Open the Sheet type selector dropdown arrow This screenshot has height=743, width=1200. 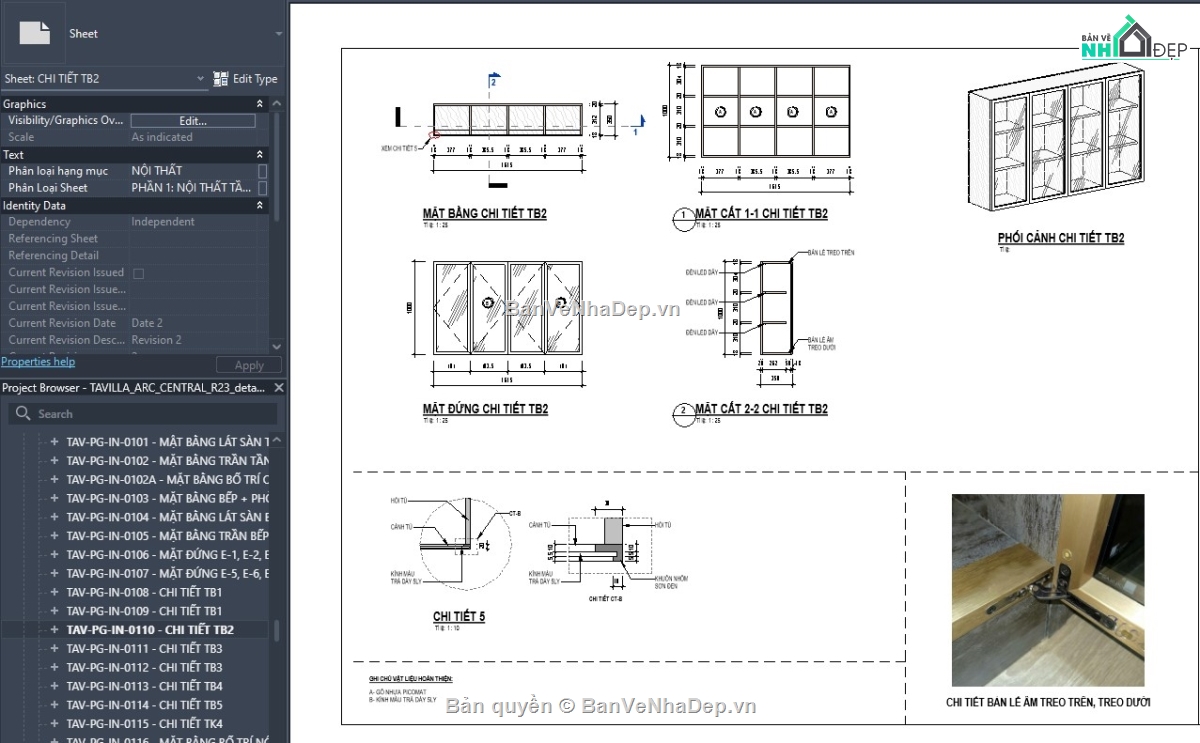point(278,33)
